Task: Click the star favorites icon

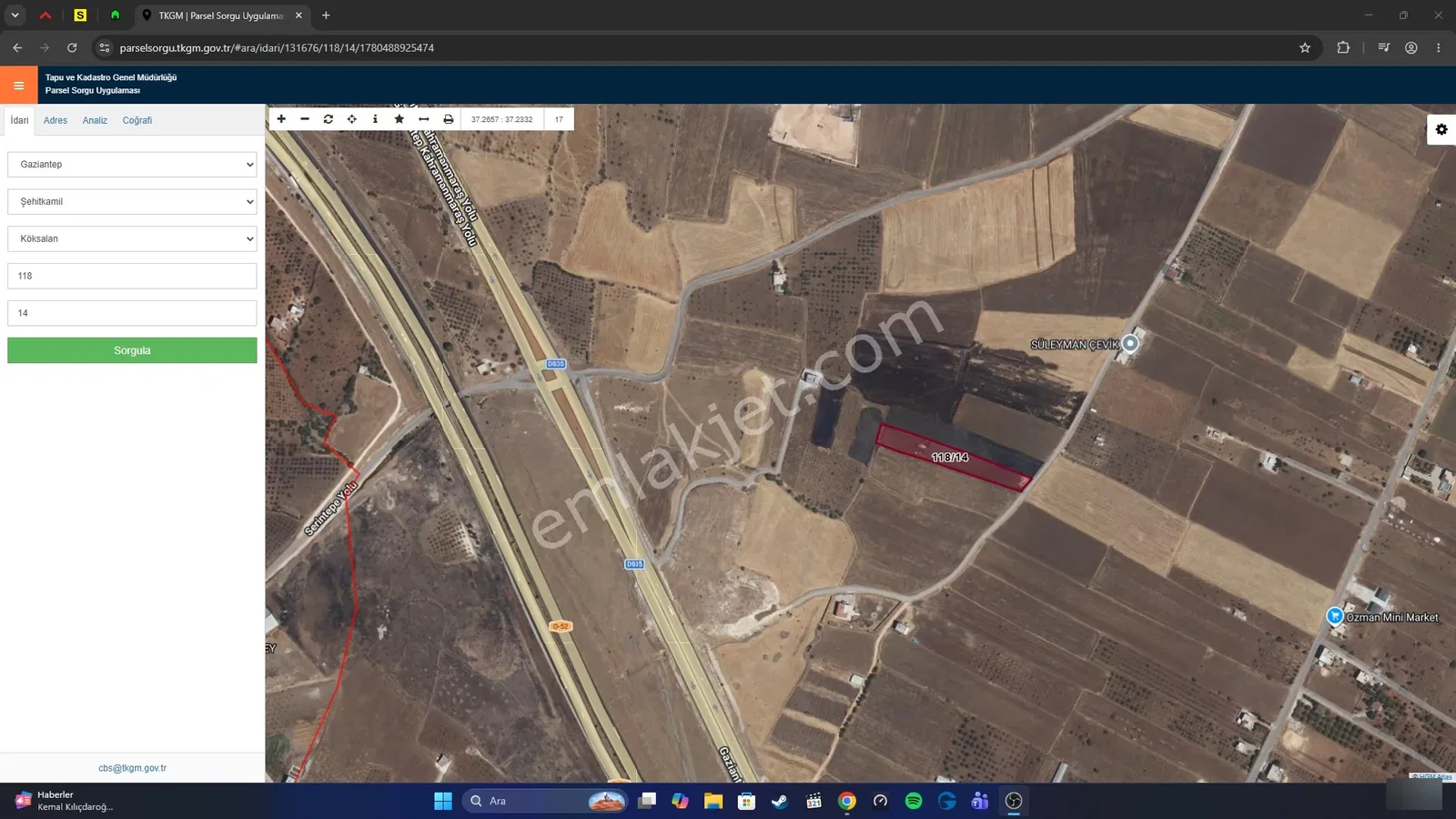Action: [x=399, y=119]
